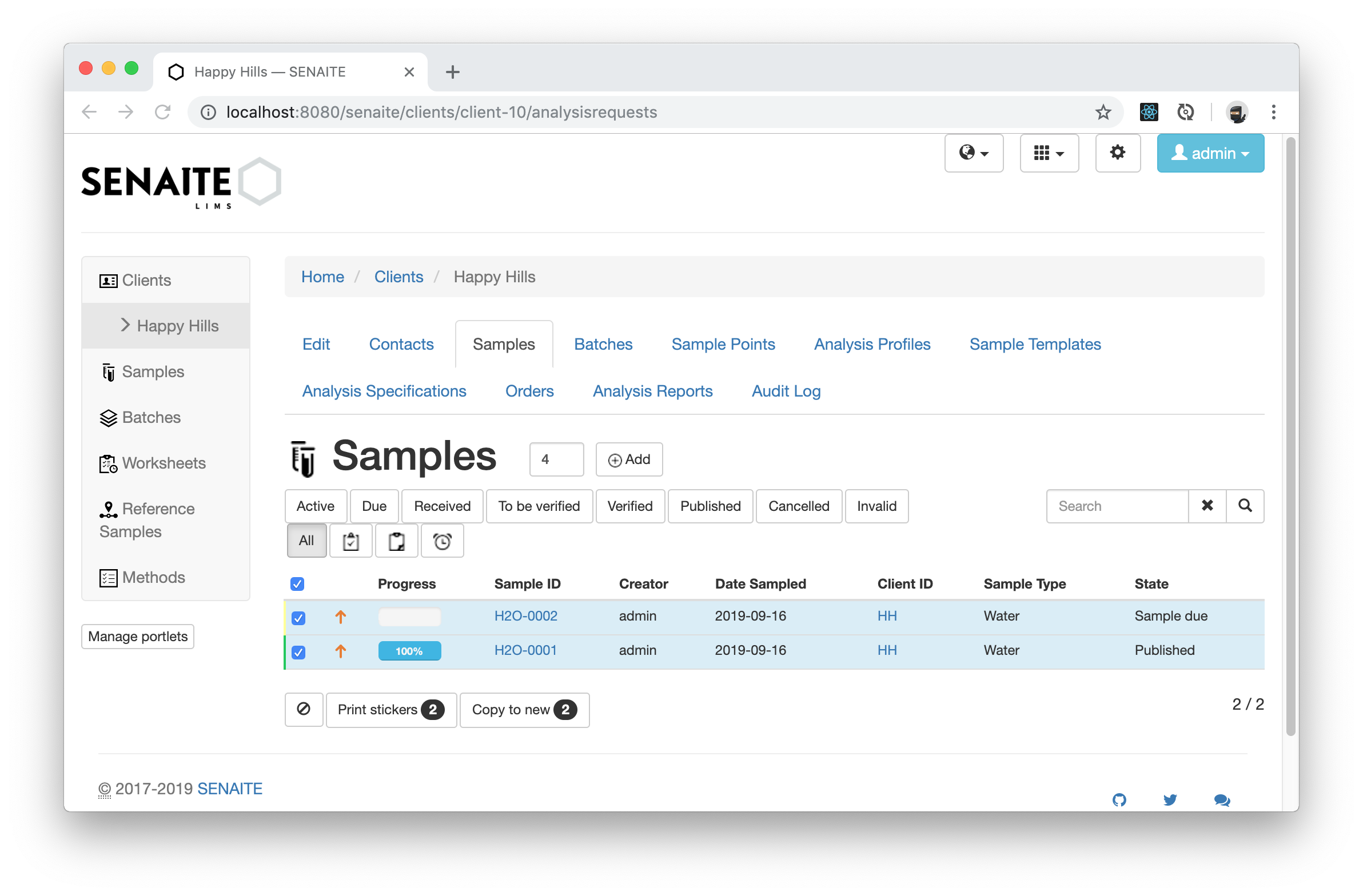Toggle the checkbox for sample H2O-0001

pyautogui.click(x=298, y=650)
